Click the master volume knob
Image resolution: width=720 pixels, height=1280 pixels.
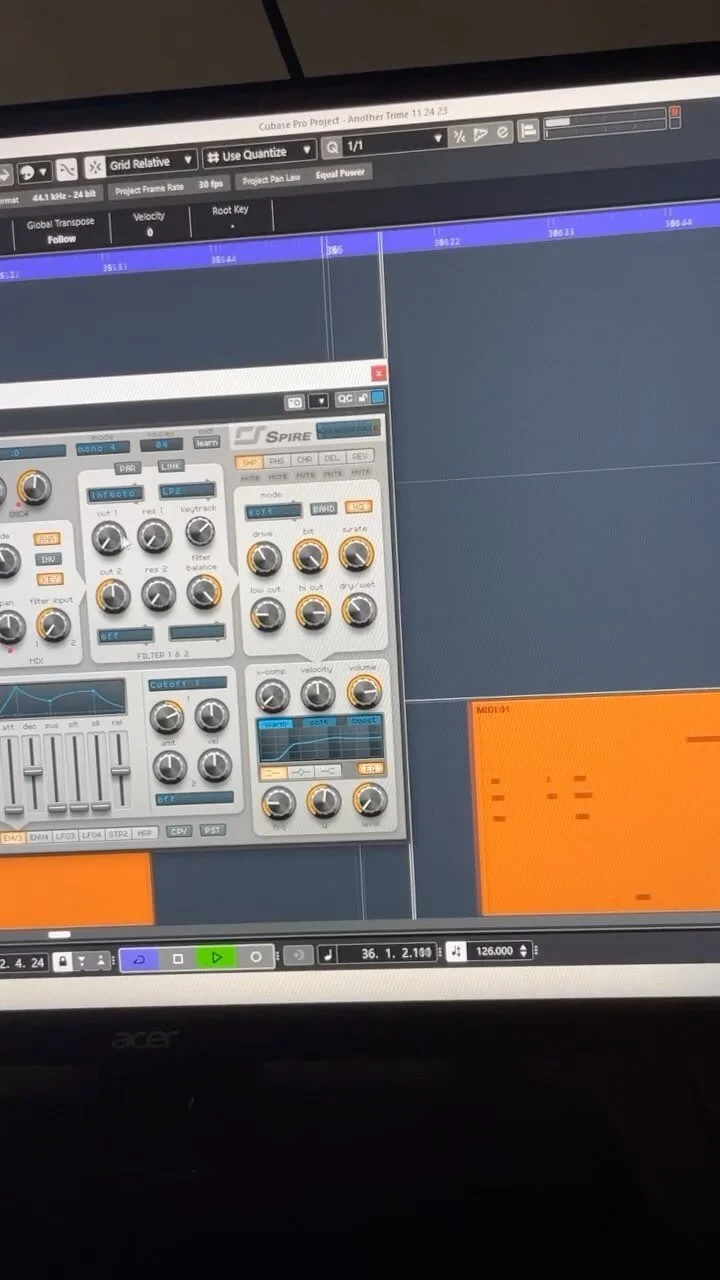click(x=364, y=691)
